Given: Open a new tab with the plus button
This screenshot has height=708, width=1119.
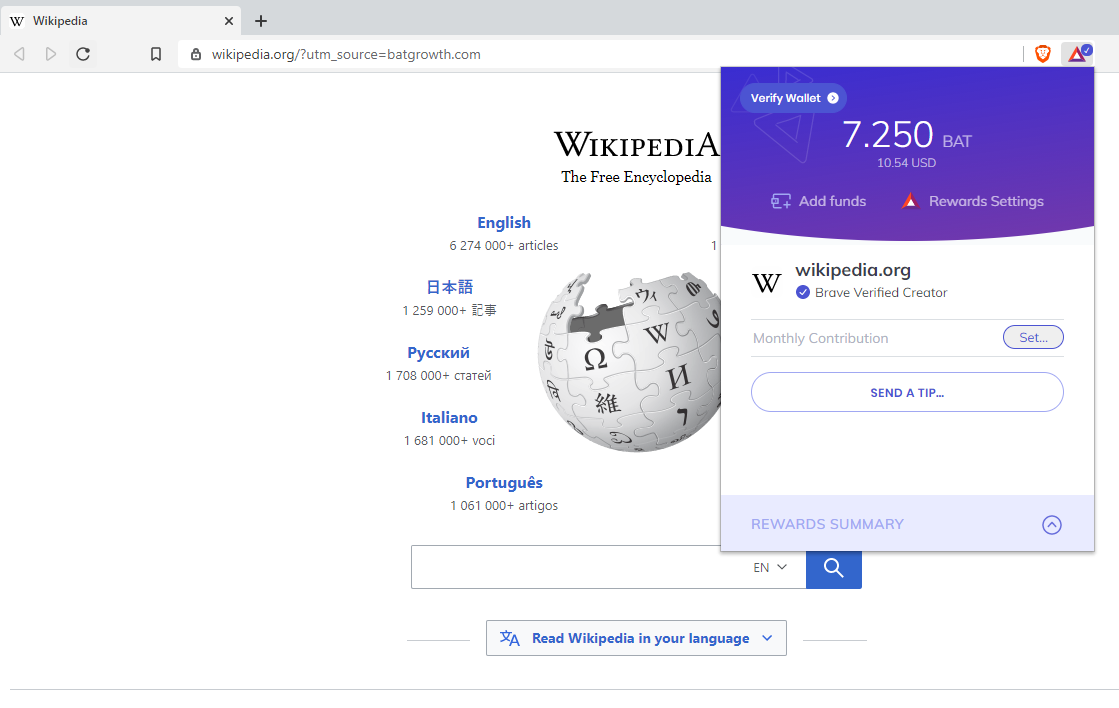Looking at the screenshot, I should click(x=261, y=21).
